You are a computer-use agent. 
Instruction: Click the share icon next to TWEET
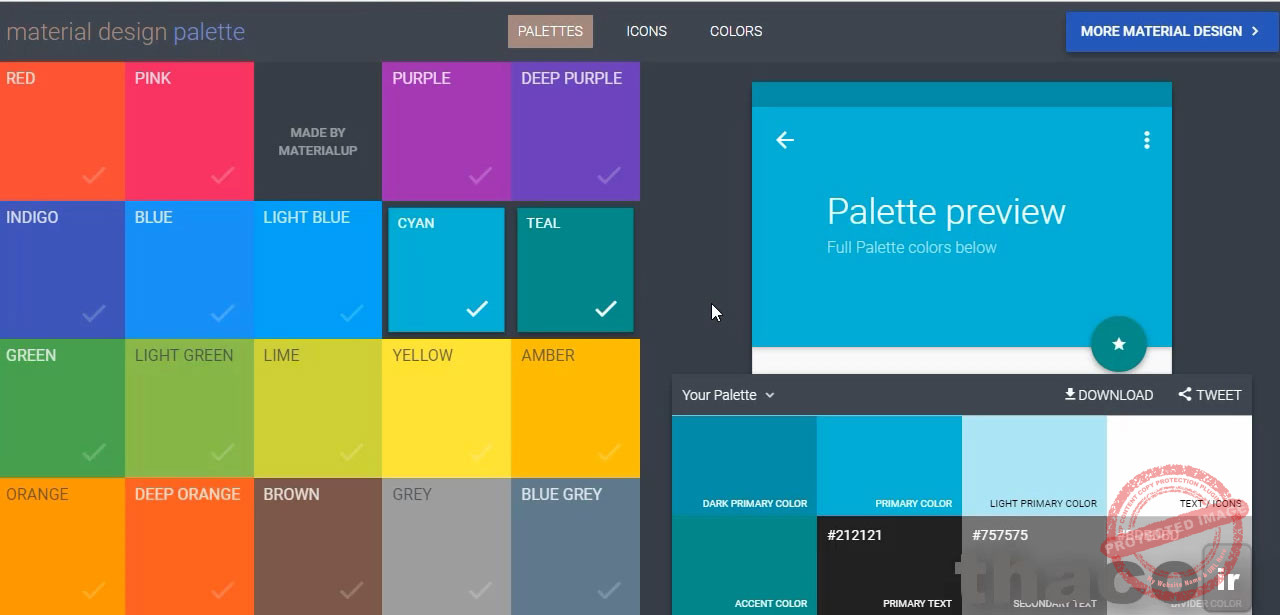click(x=1184, y=394)
